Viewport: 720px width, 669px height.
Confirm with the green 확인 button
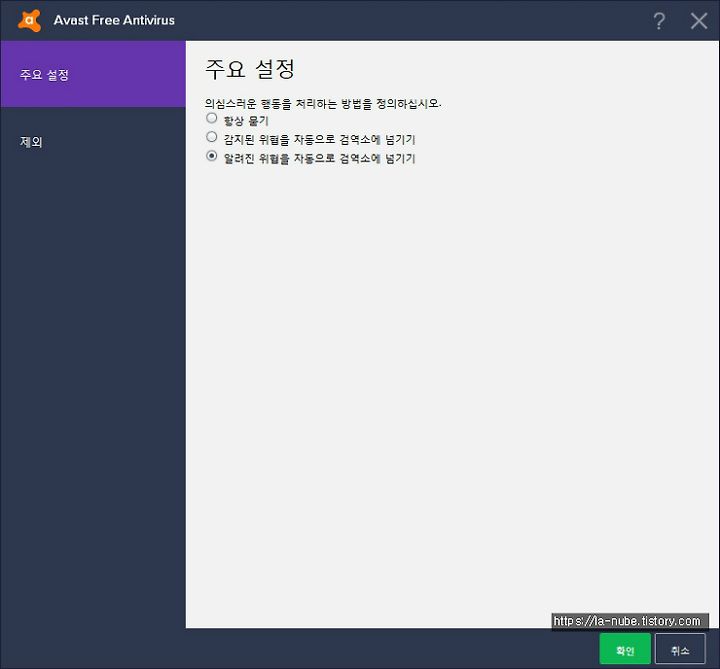coord(625,649)
